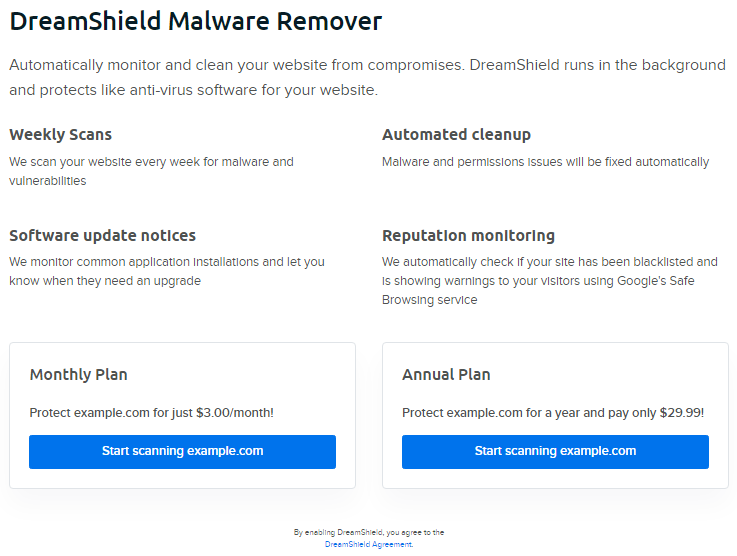Image resolution: width=737 pixels, height=556 pixels.
Task: Click the DreamShield Malware Remover page title
Action: pyautogui.click(x=196, y=21)
